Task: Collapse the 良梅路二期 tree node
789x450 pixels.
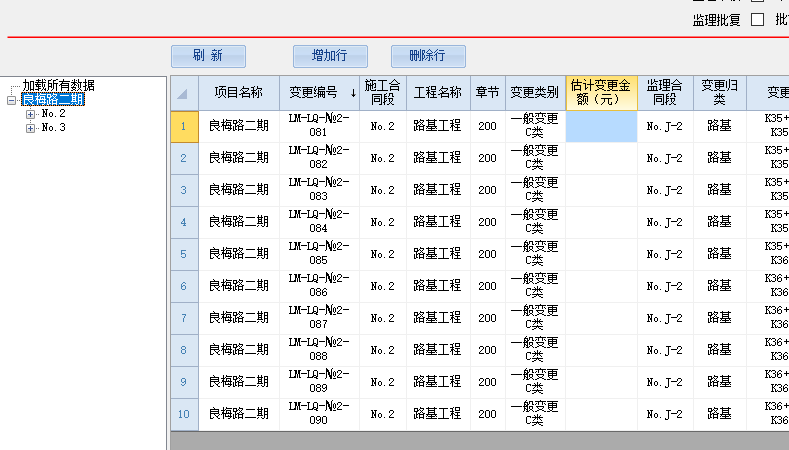Action: pos(12,100)
